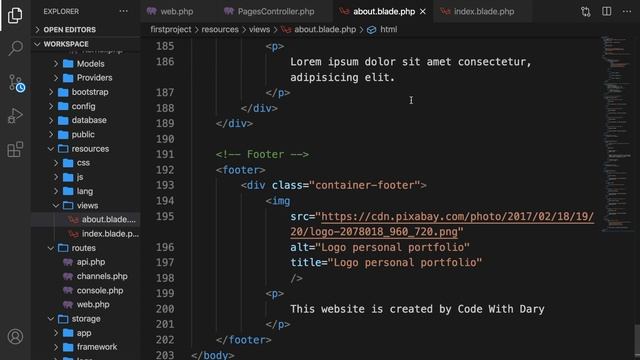Click the html breadcrumb symbol

point(388,29)
